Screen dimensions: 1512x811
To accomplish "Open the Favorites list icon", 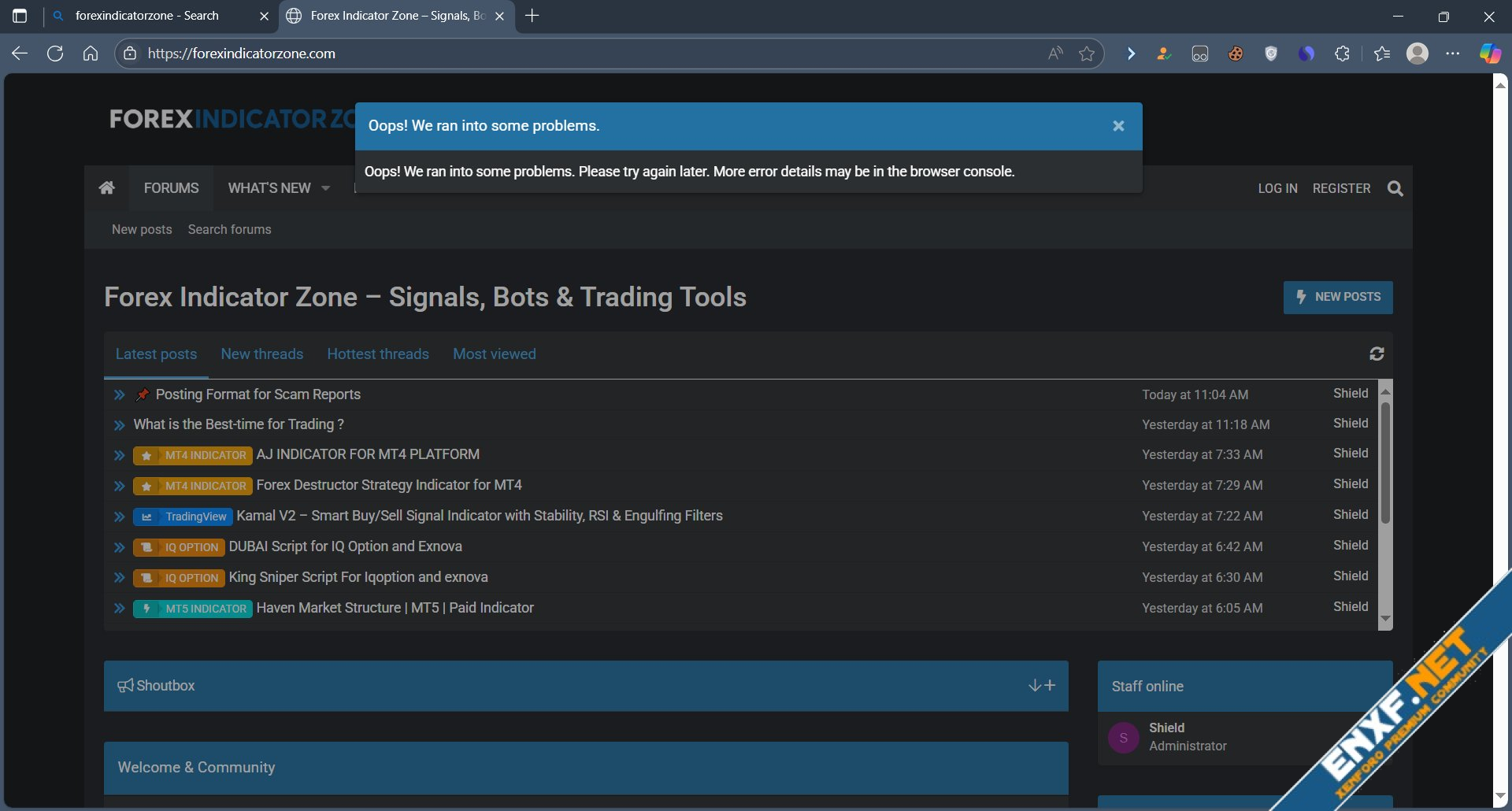I will pyautogui.click(x=1381, y=54).
